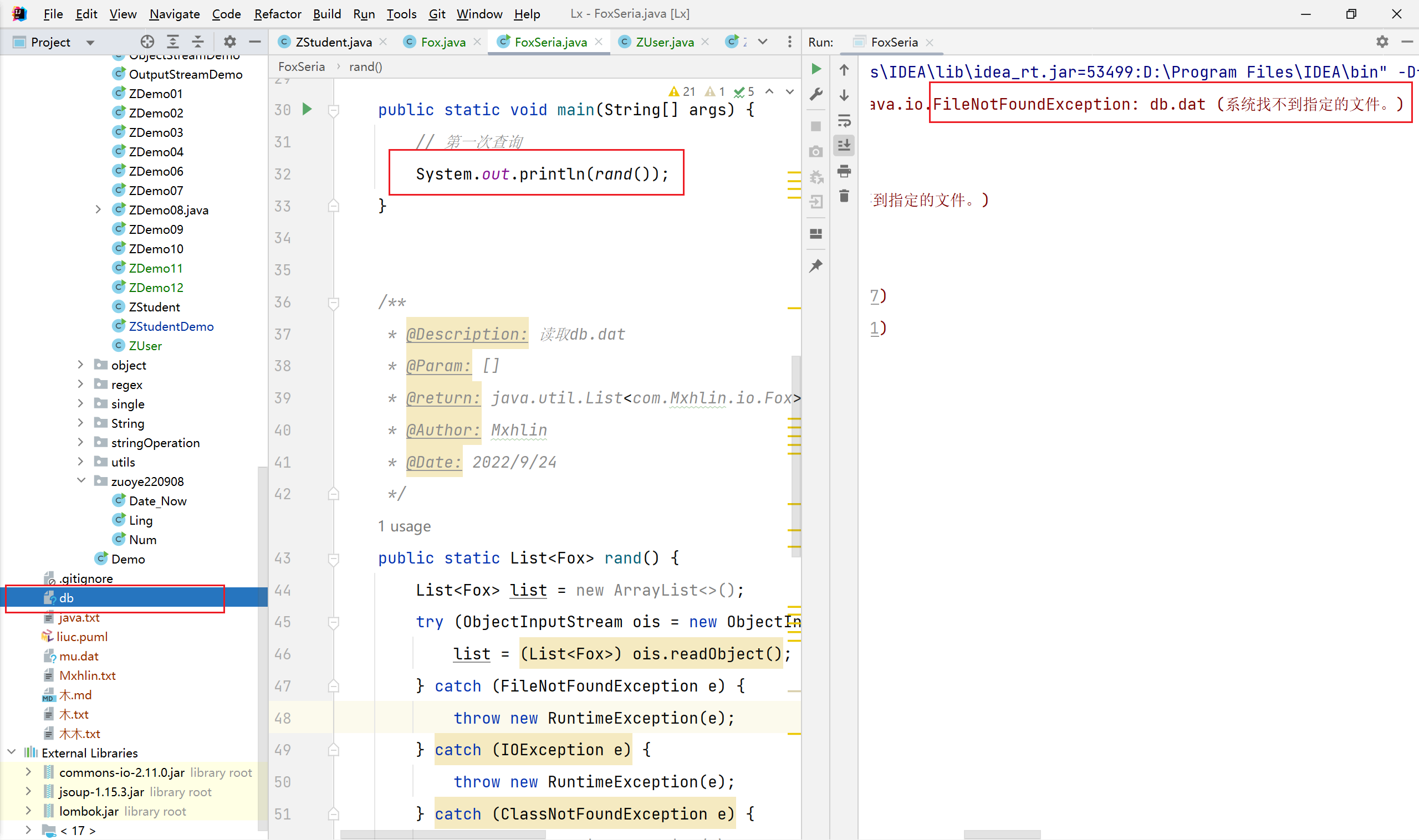Switch to the ZUser.java tab
This screenshot has width=1419, height=840.
[663, 42]
